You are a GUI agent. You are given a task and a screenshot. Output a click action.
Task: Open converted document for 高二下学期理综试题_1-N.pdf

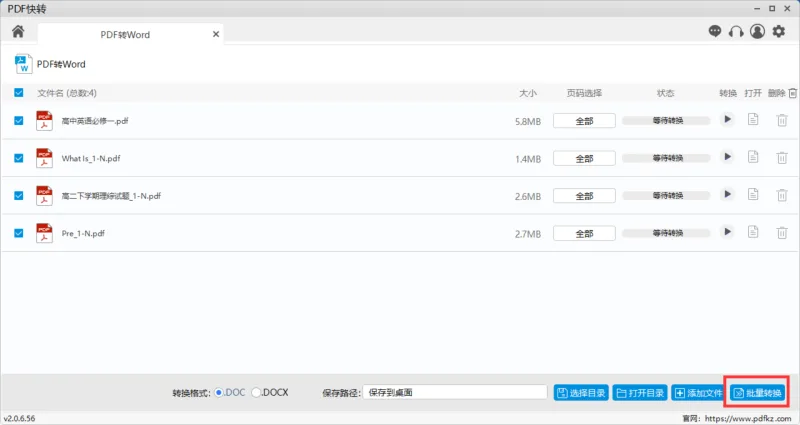point(753,194)
